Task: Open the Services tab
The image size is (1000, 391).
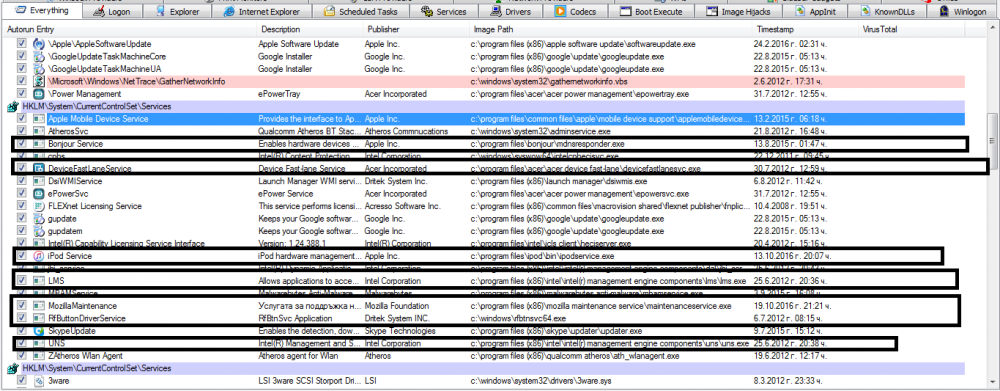Action: [x=444, y=11]
